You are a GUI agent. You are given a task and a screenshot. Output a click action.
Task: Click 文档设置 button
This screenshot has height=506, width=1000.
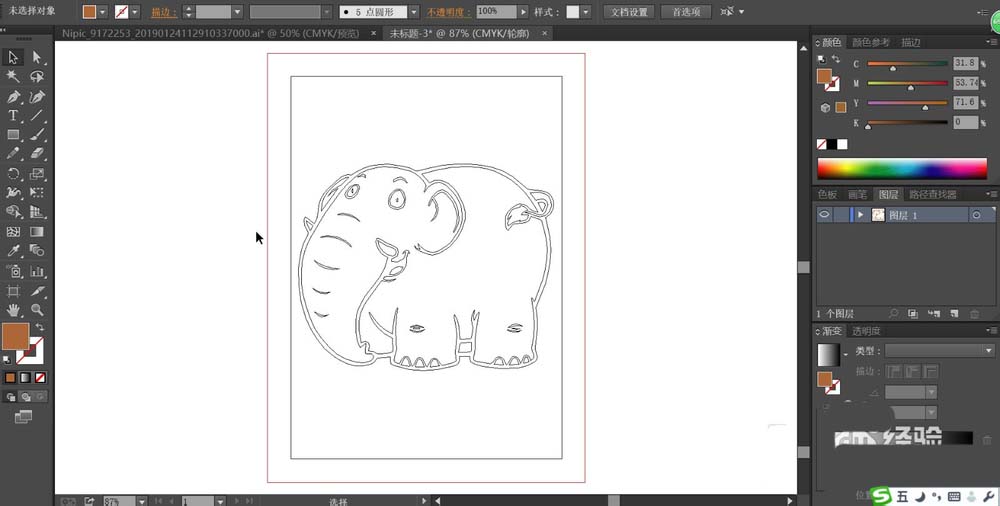tap(629, 12)
